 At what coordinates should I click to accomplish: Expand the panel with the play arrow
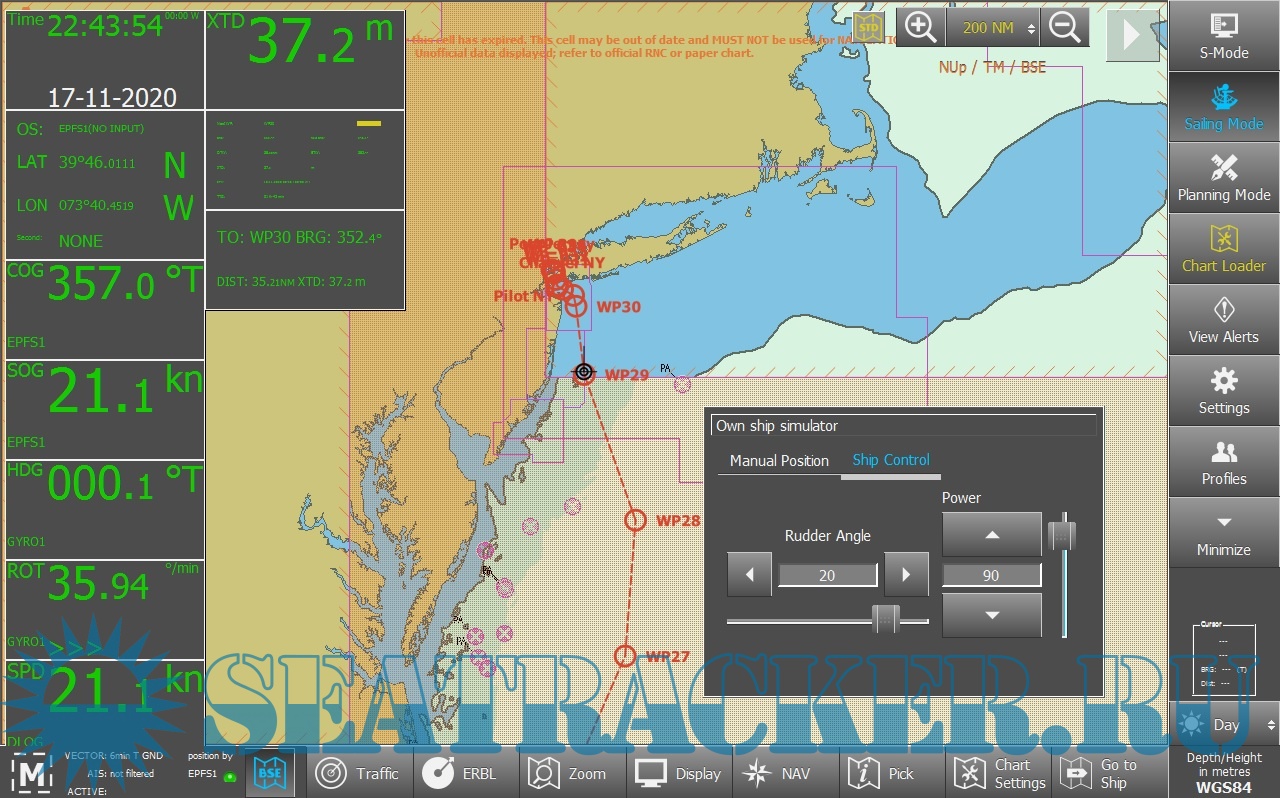1132,35
